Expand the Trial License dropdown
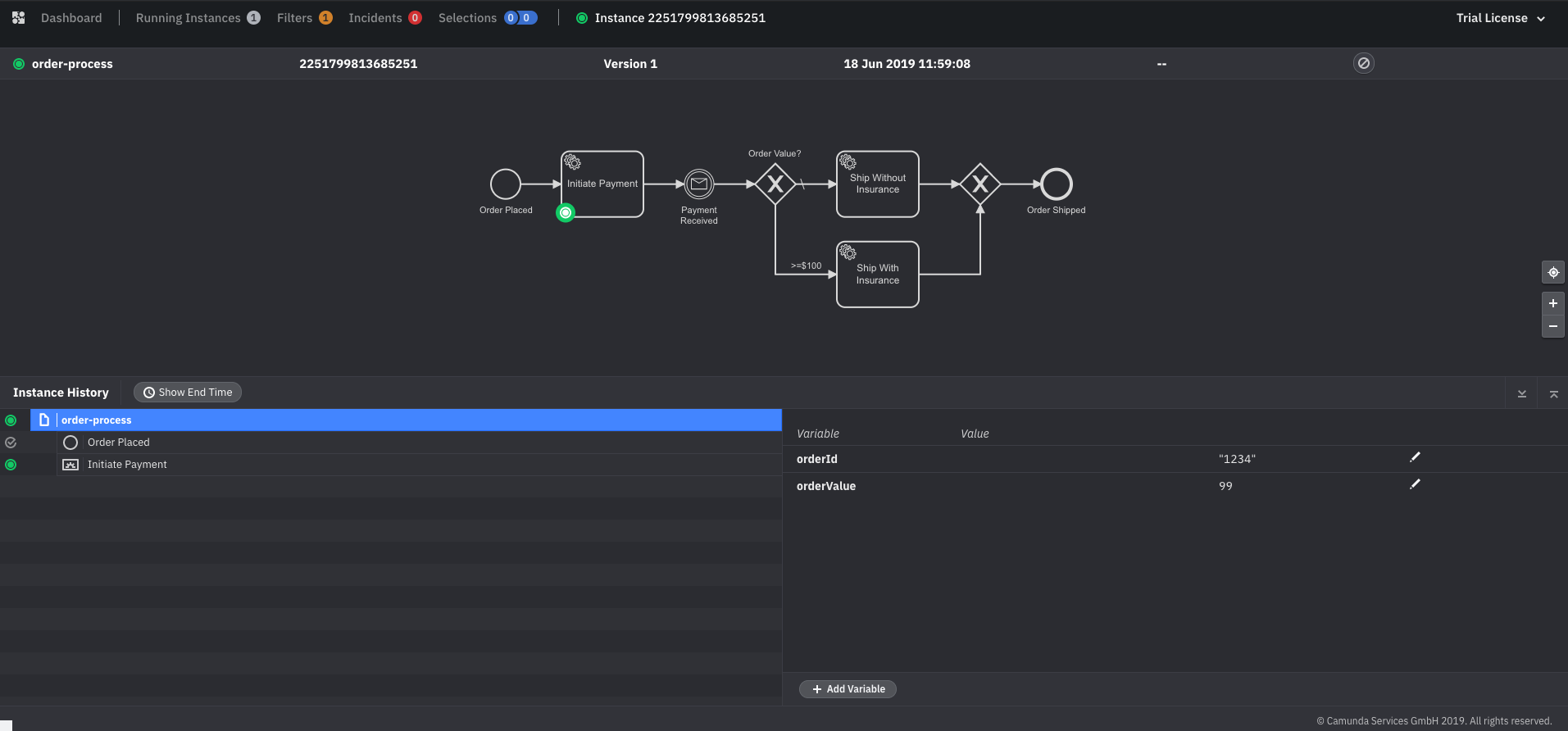Screen dimensions: 1568x731 pyautogui.click(x=1500, y=17)
